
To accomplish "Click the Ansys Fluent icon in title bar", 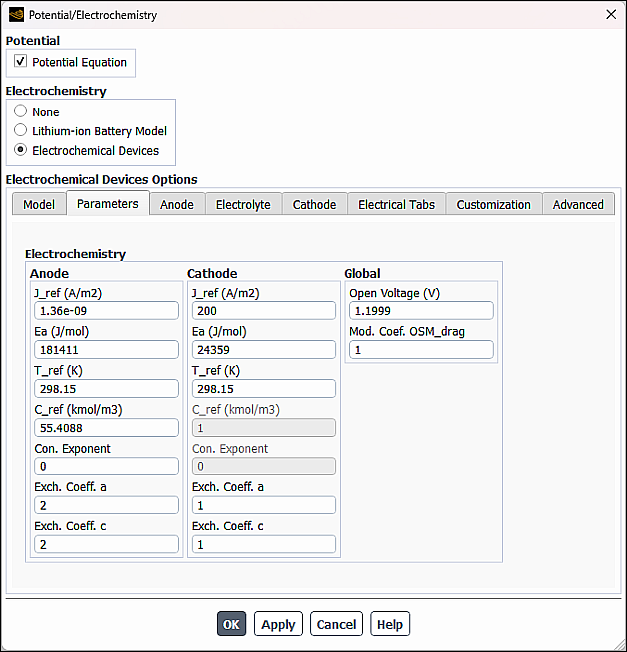I will pos(16,15).
